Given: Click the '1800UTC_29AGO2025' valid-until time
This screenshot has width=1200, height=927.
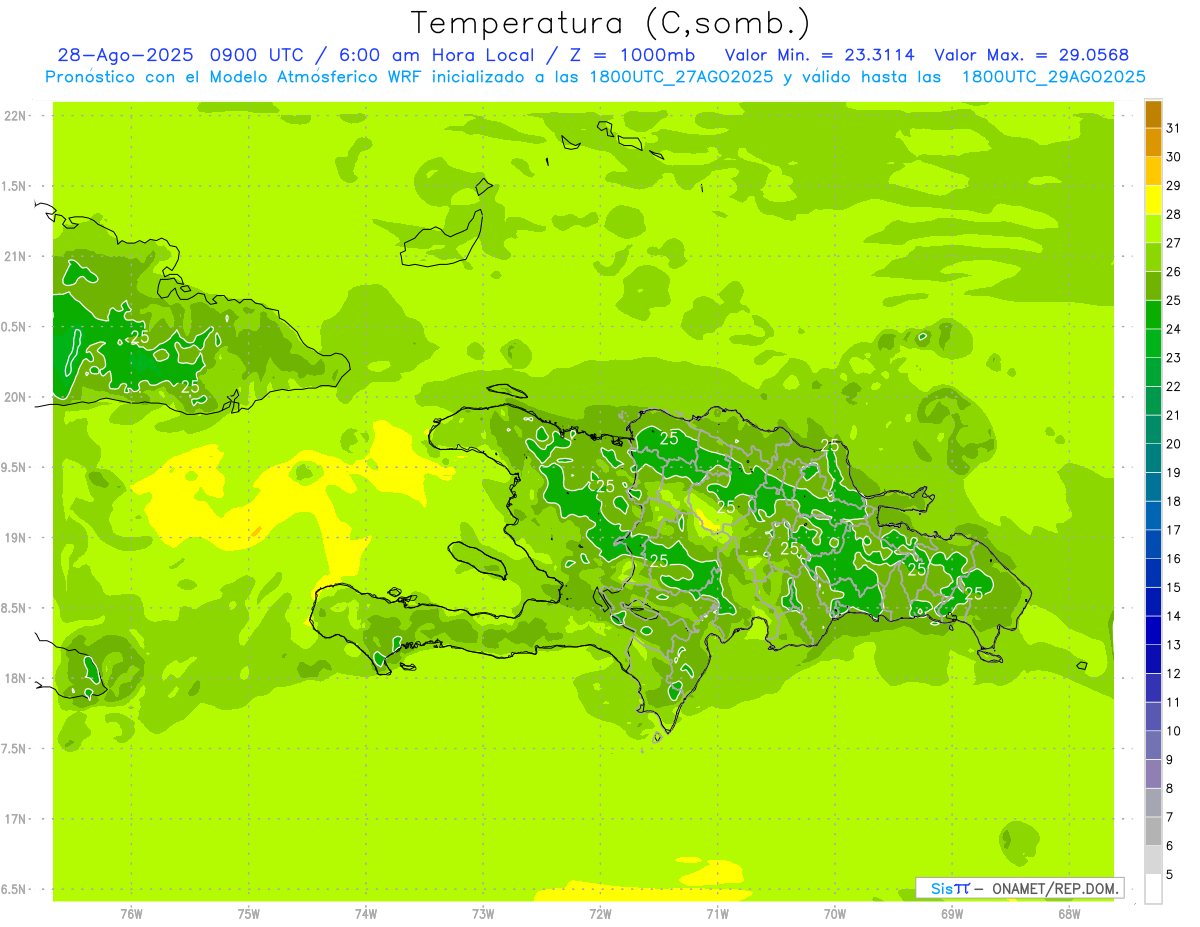Looking at the screenshot, I should (1054, 77).
